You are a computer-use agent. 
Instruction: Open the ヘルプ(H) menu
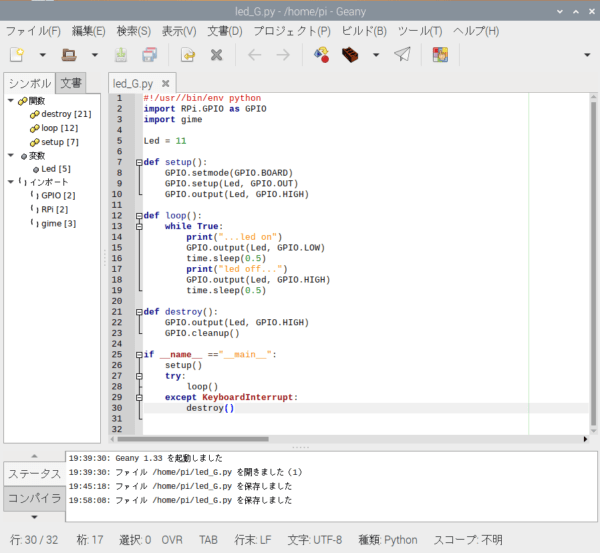tap(476, 31)
